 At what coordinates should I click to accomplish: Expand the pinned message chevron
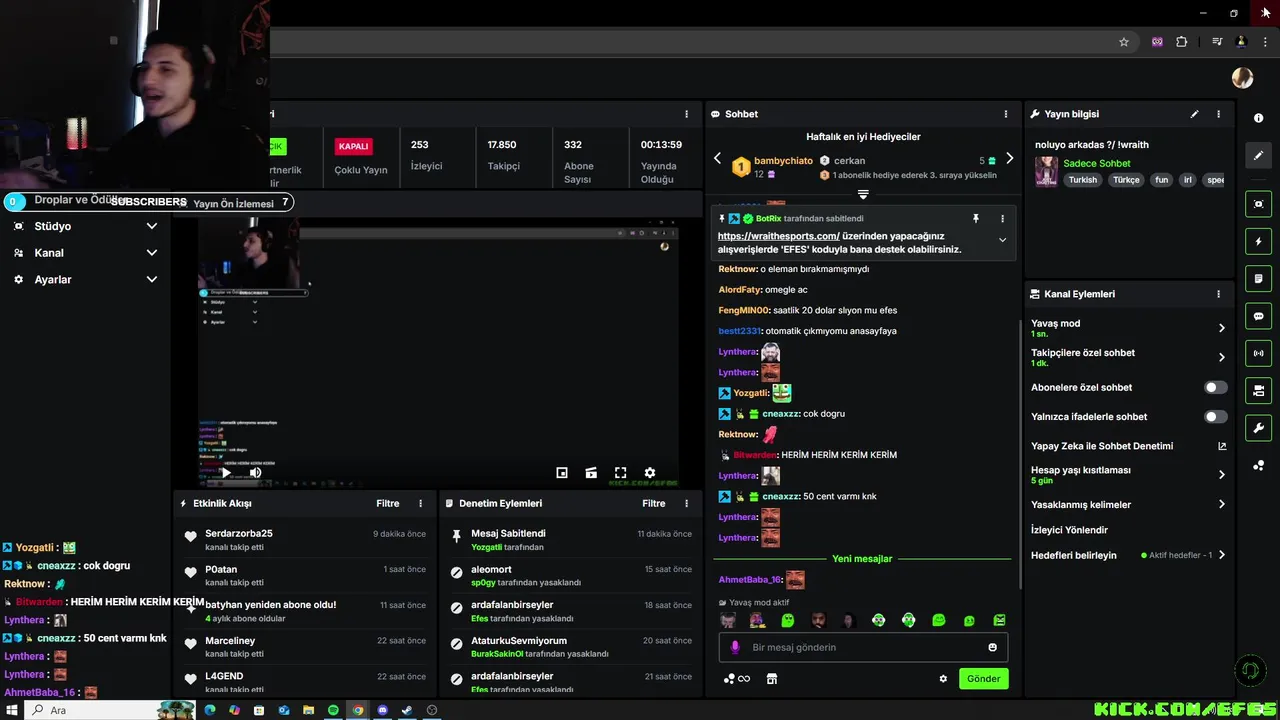1002,240
